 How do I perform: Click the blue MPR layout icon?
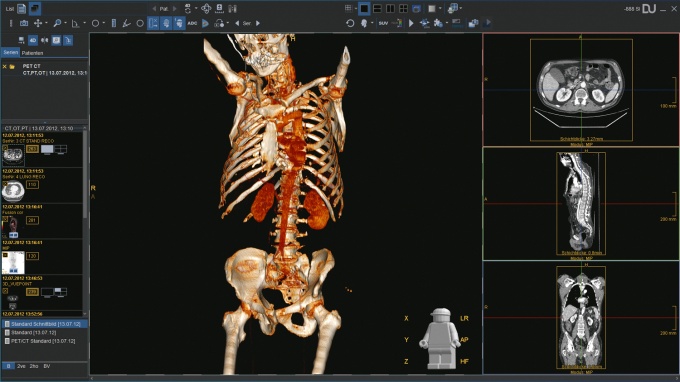[x=416, y=8]
